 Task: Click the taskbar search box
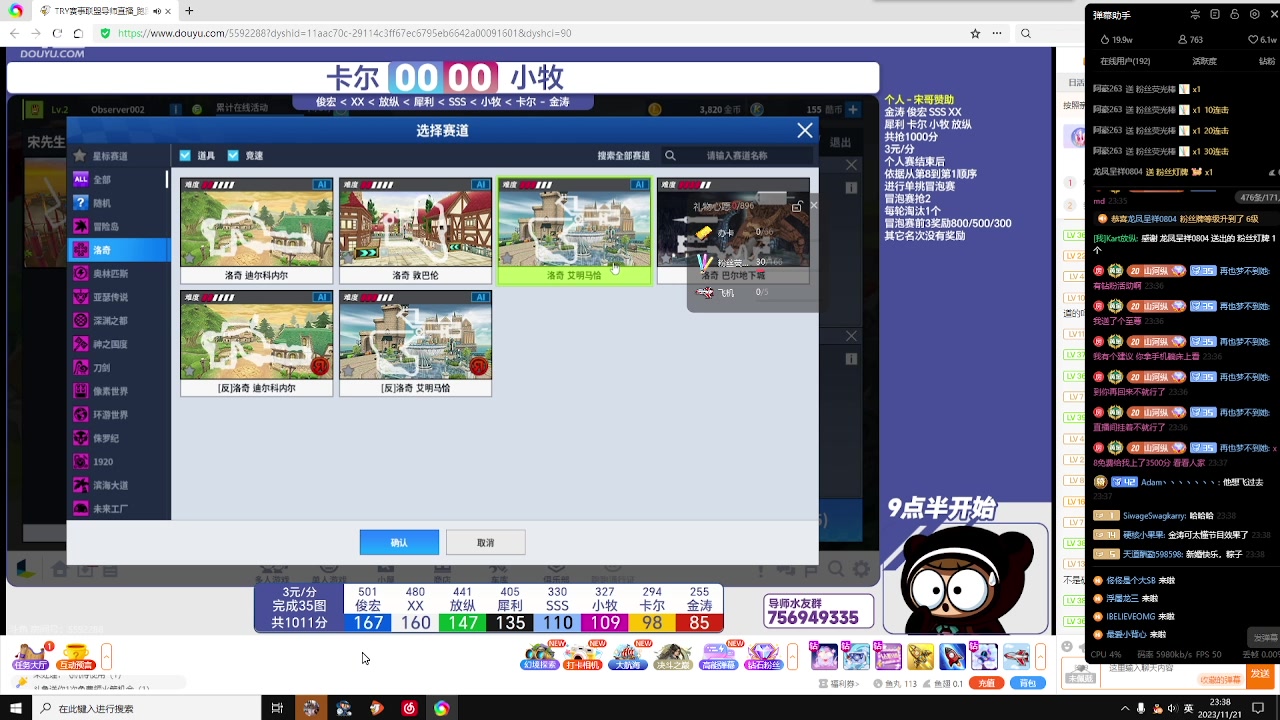(x=148, y=708)
